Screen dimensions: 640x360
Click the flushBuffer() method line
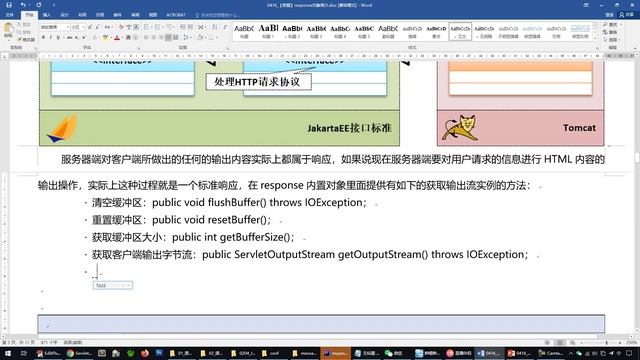tap(229, 202)
